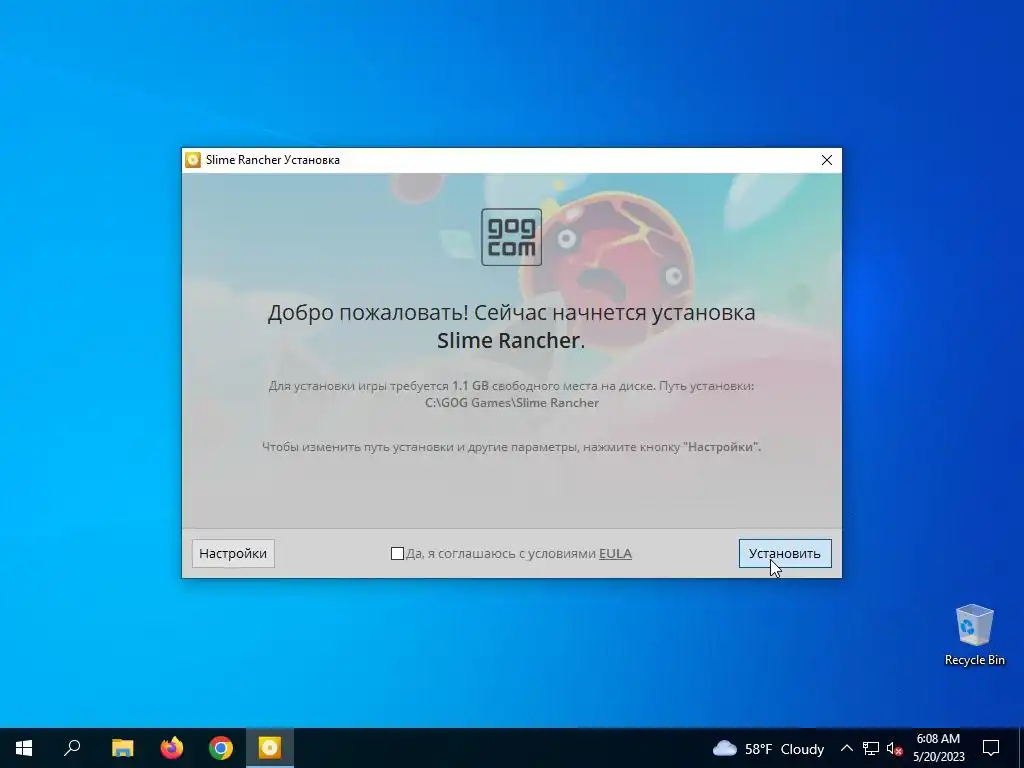Select the install path C:\GOG Games\Slime Rancher

[512, 403]
